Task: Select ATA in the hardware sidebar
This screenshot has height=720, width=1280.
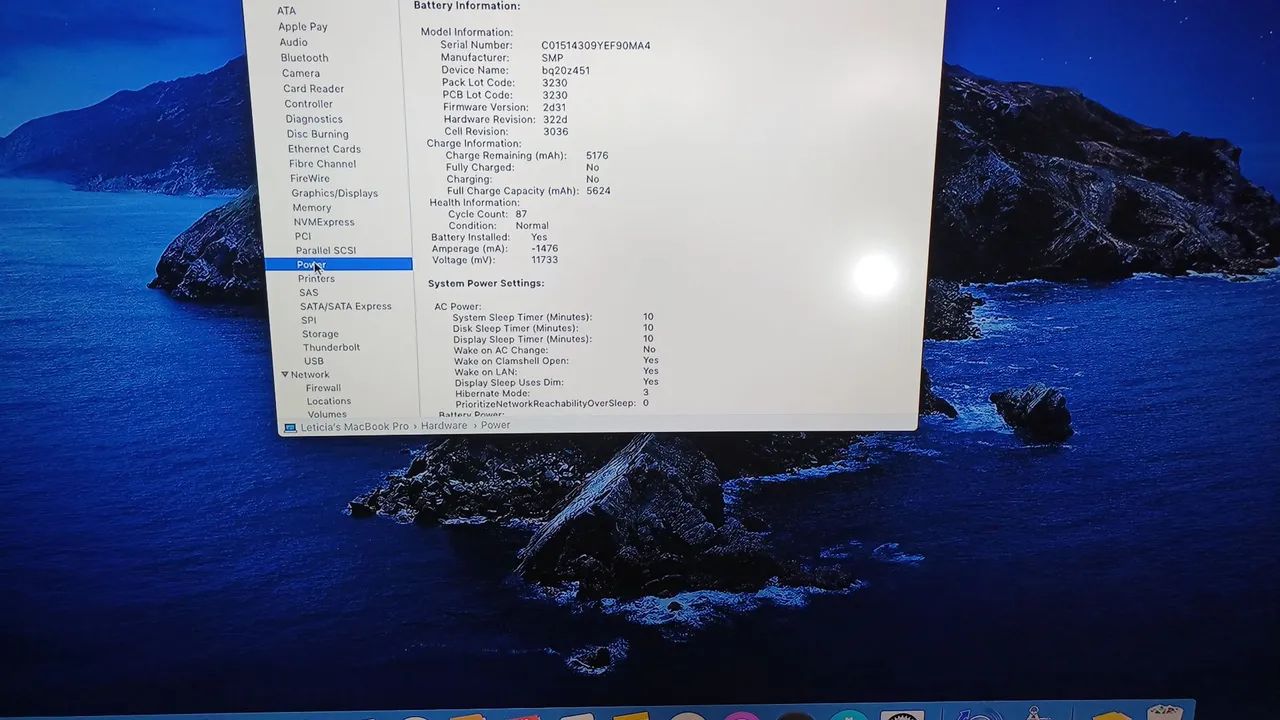Action: 286,11
